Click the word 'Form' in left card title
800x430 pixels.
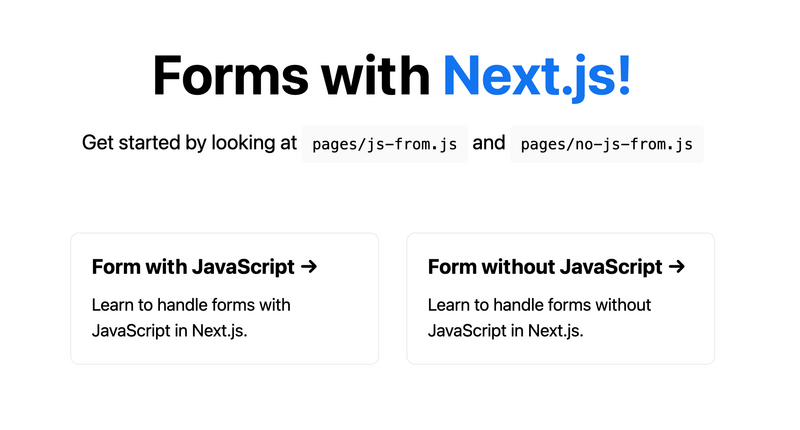[114, 267]
